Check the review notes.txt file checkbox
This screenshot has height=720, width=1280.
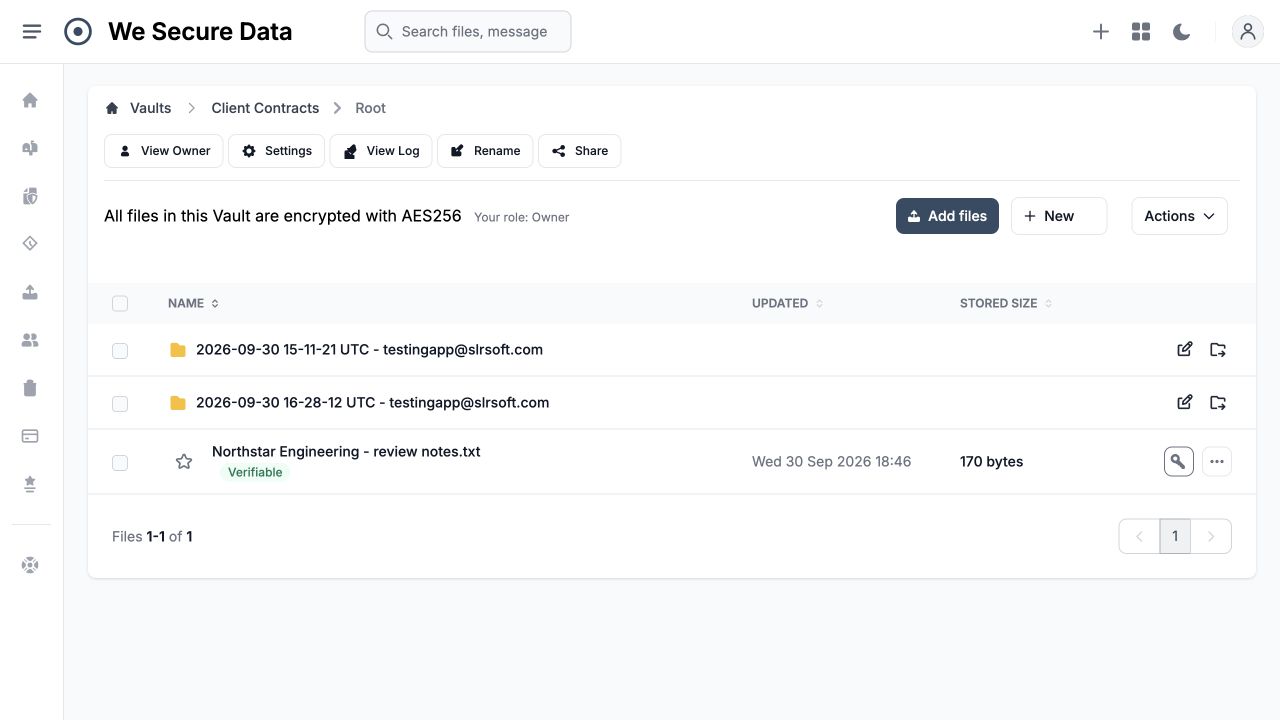click(120, 462)
